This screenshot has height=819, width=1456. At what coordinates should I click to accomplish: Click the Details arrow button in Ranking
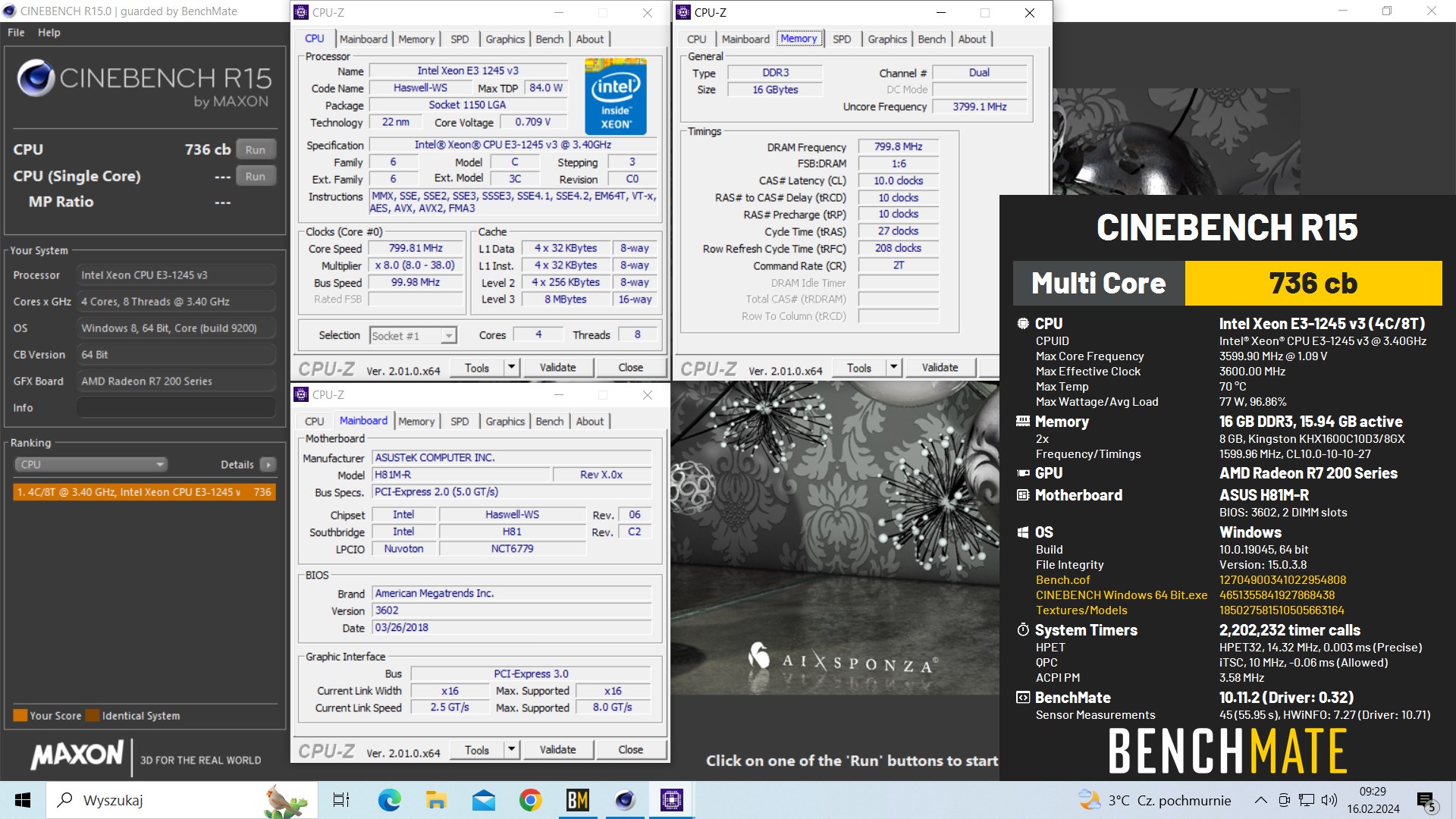(x=268, y=464)
